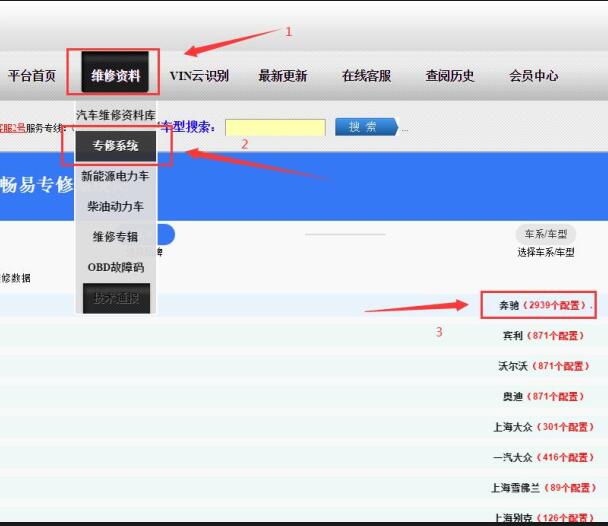The height and width of the screenshot is (526, 608).
Task: Open 一汽大众 (416个配置) brand link
Action: 544,457
